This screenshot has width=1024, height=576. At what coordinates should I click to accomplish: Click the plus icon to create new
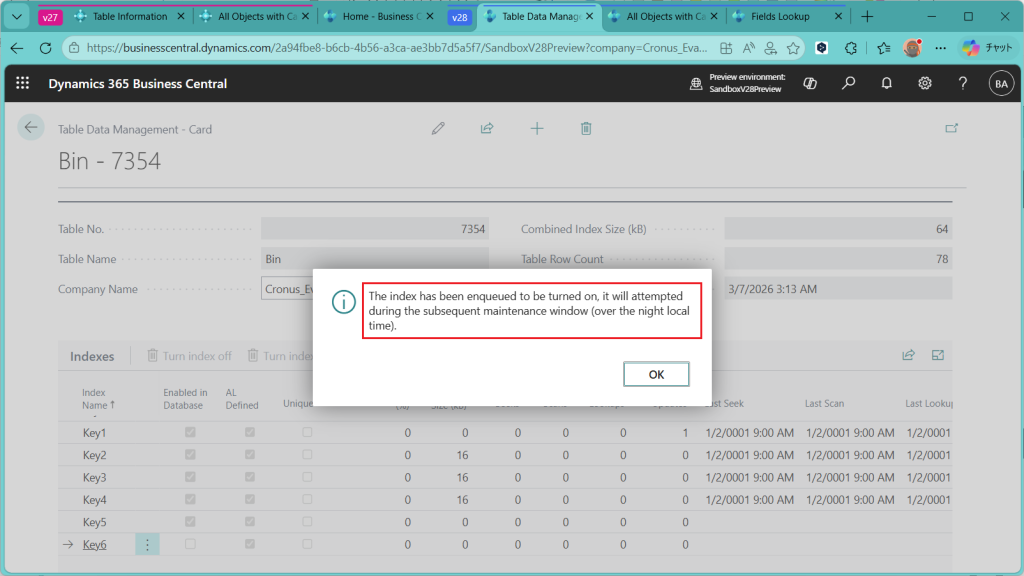click(x=537, y=128)
